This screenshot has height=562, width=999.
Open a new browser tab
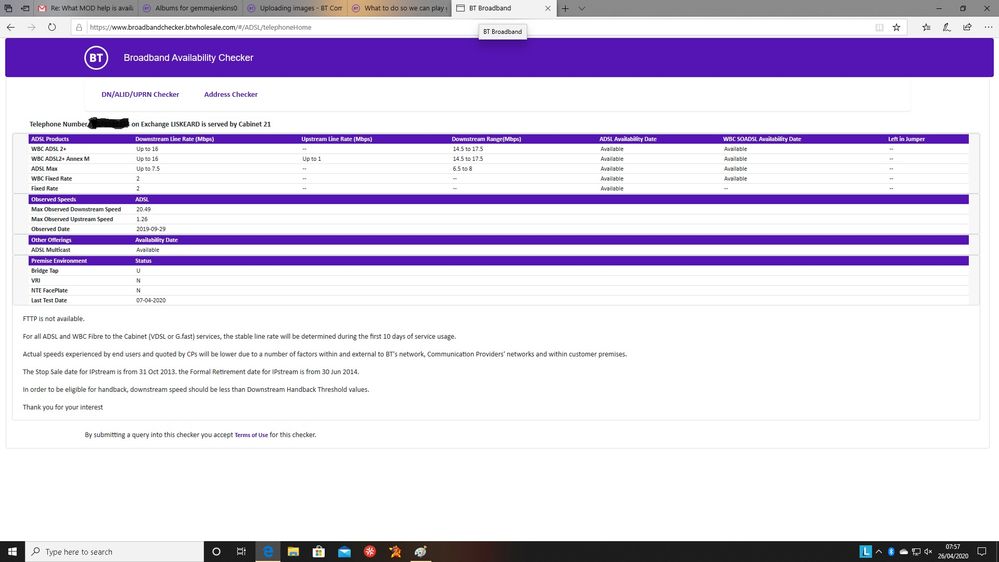pos(565,8)
